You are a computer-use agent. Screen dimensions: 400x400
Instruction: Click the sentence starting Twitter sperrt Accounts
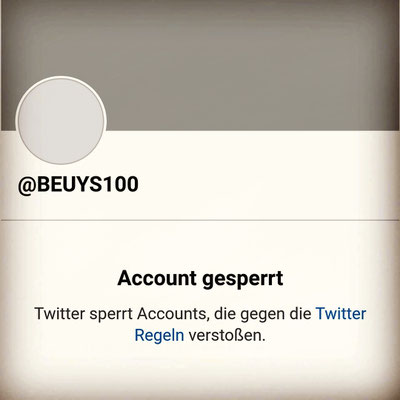click(200, 324)
